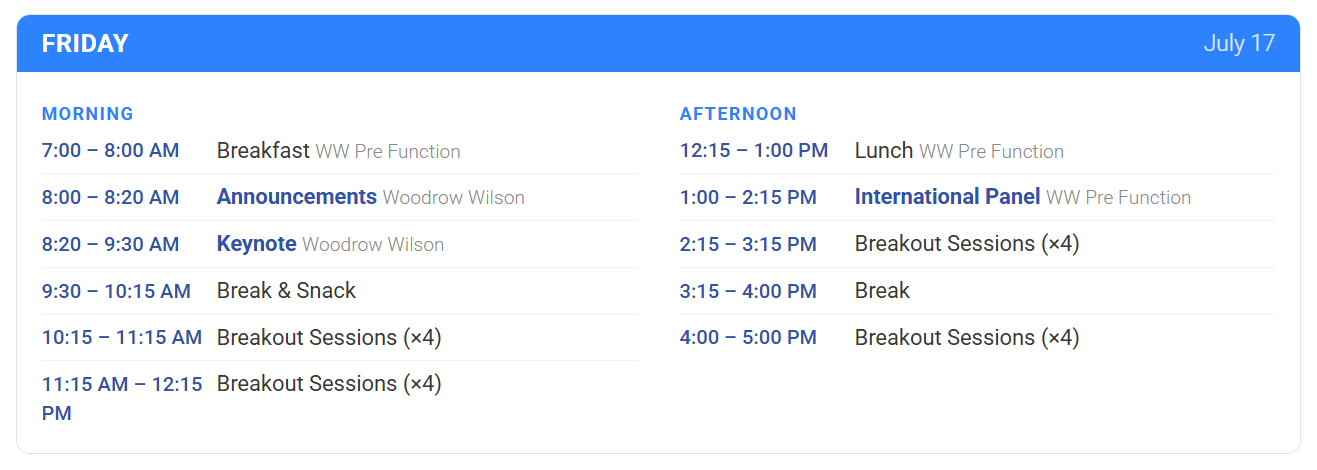Select the 10:15 AM Breakout Sessions entry
This screenshot has width=1317, height=470.
coord(329,338)
